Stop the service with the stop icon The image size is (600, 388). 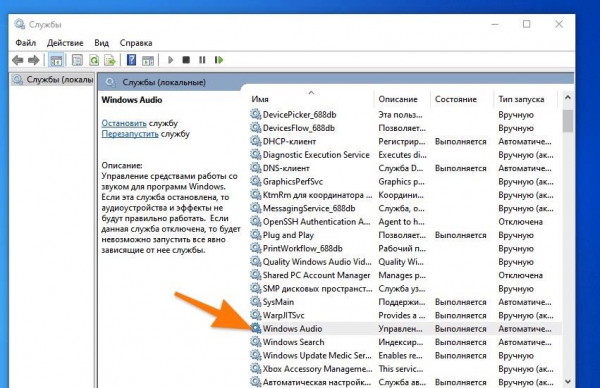click(186, 60)
